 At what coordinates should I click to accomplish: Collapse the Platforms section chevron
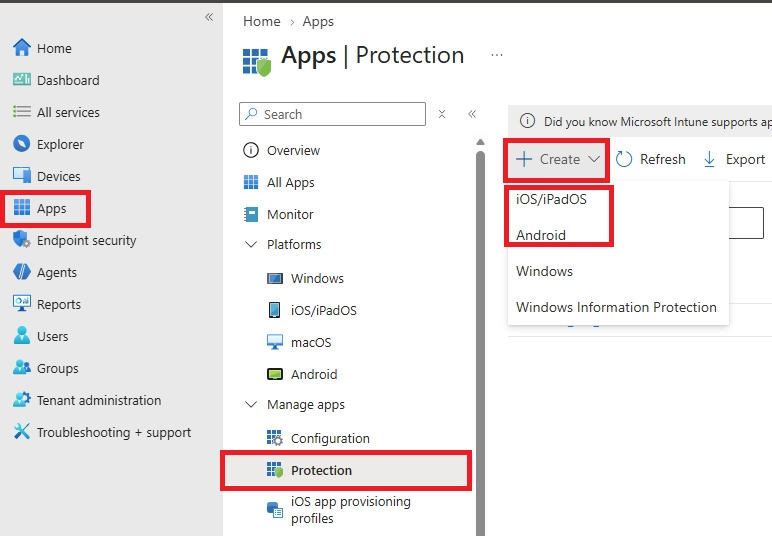click(251, 244)
